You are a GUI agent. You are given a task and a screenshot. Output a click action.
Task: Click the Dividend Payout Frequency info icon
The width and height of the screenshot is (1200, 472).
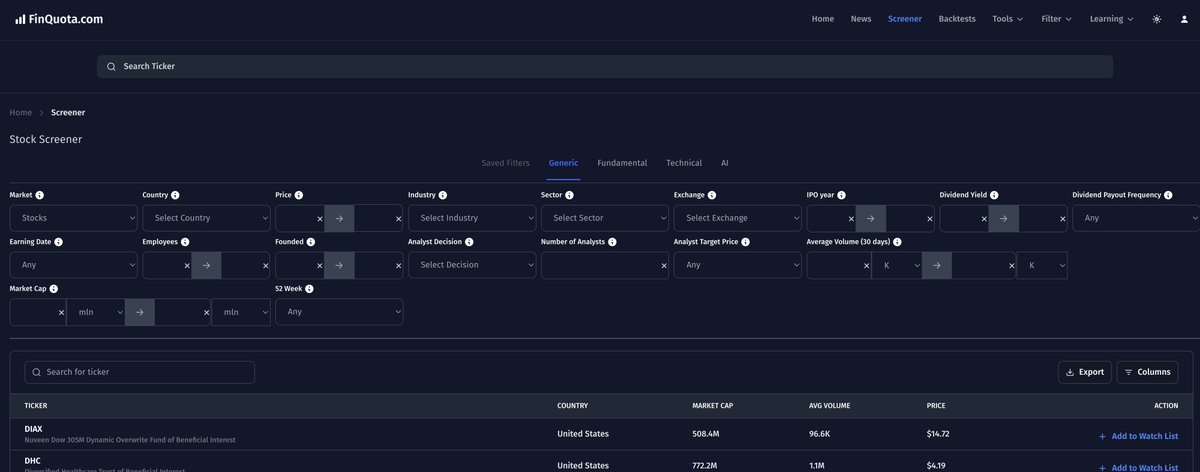pyautogui.click(x=1168, y=195)
